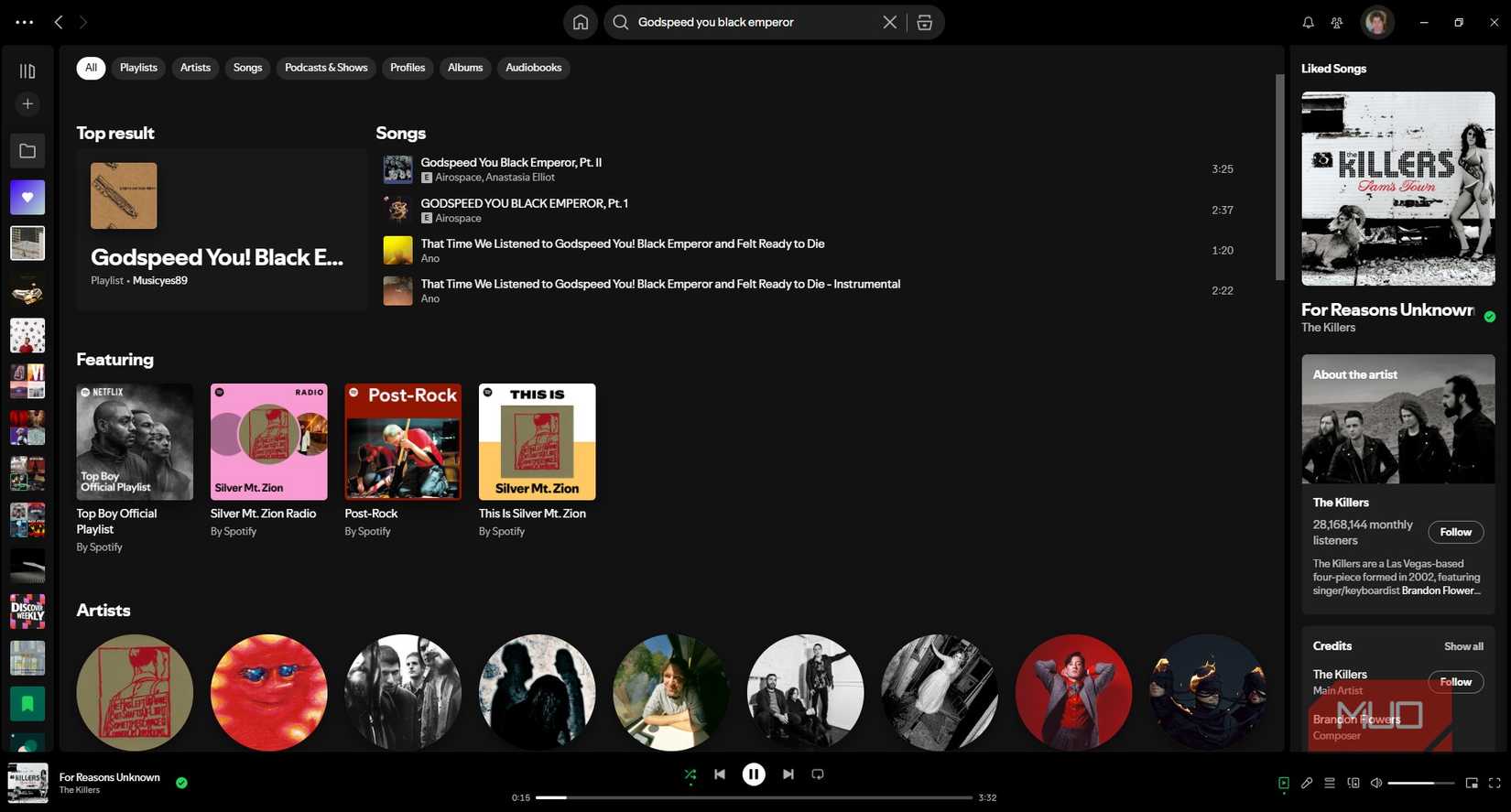This screenshot has width=1511, height=812.
Task: Create a playlist with the plus icon
Action: pos(27,104)
